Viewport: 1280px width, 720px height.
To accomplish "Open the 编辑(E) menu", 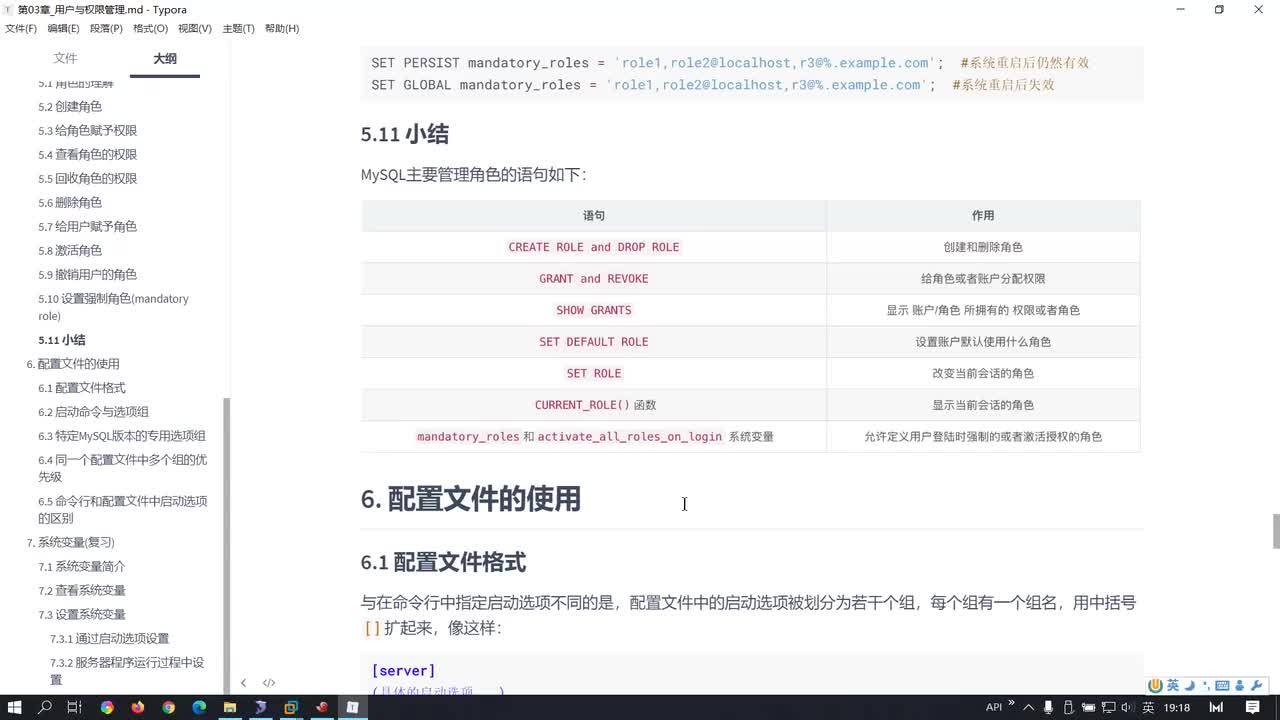I will [63, 29].
